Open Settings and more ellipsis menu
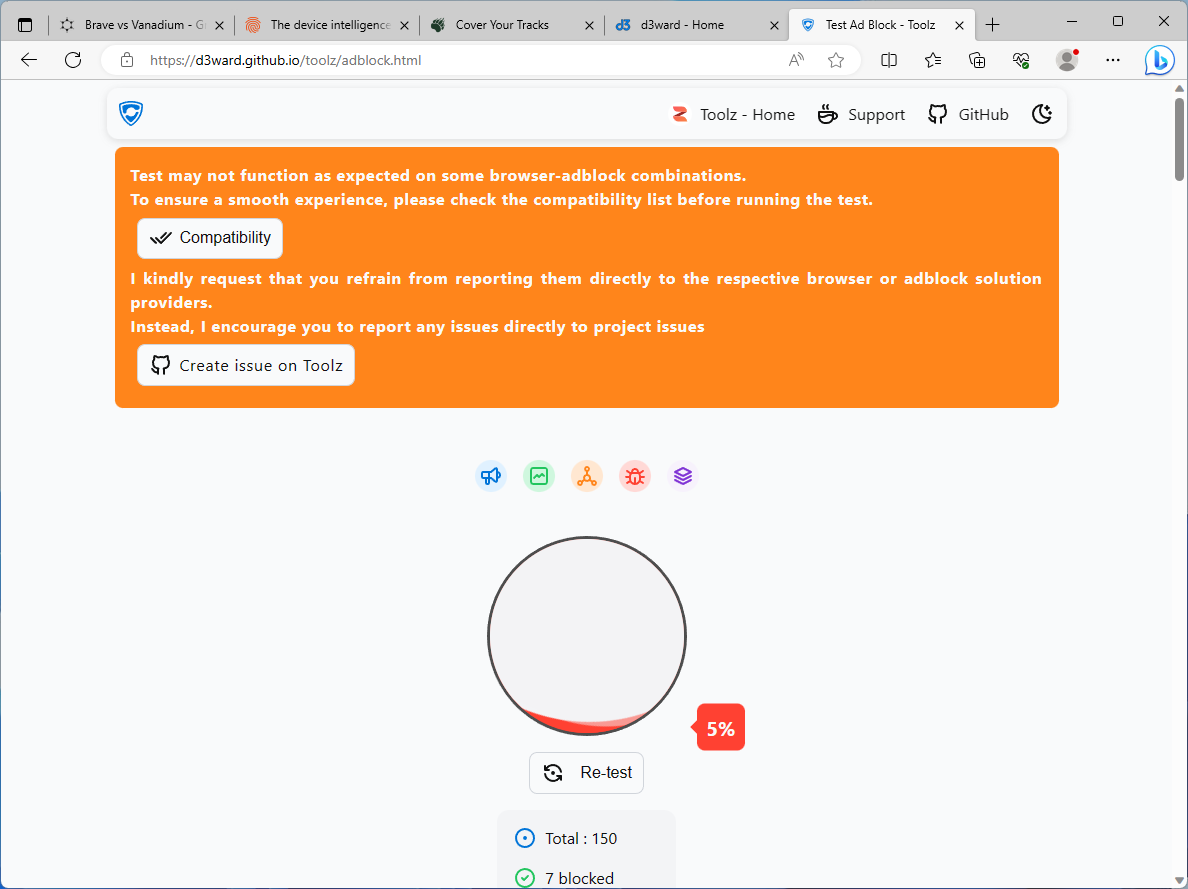The height and width of the screenshot is (889, 1188). click(1112, 60)
